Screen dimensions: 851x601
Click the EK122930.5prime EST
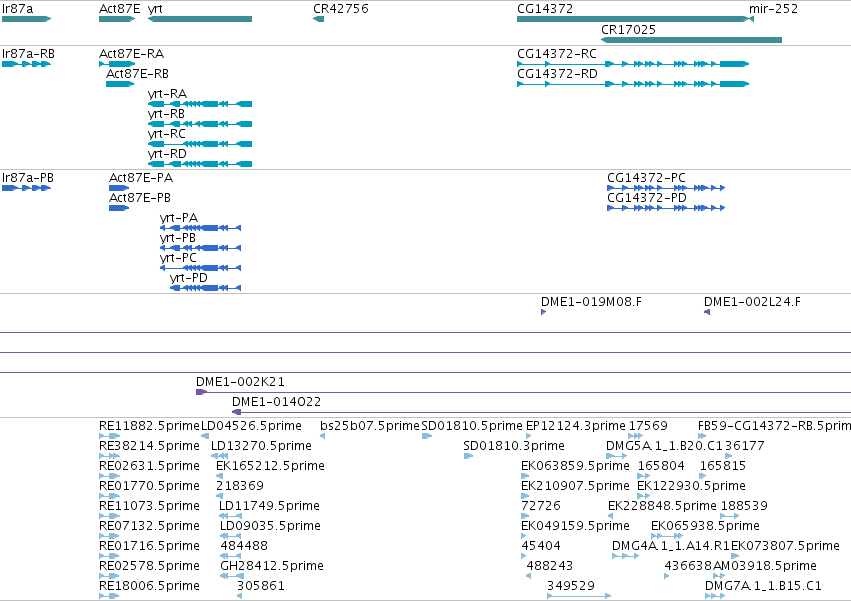[644, 496]
